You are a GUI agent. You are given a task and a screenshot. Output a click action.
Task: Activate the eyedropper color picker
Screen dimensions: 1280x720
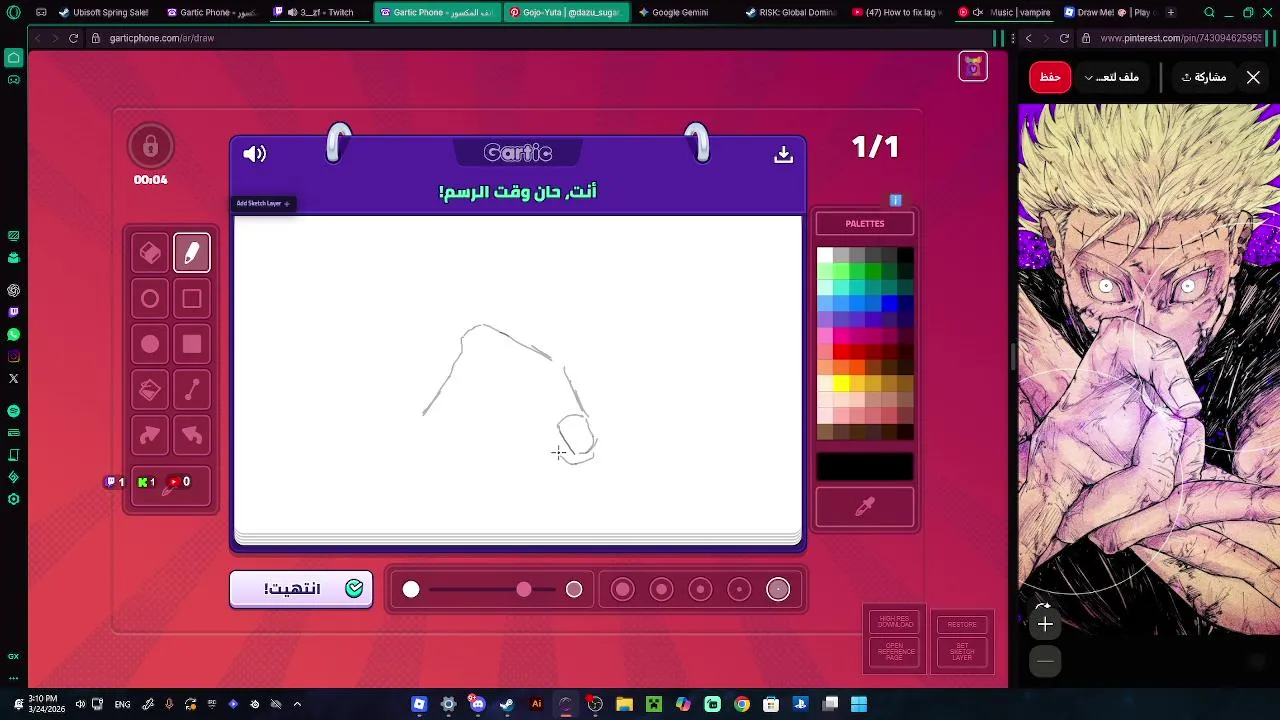pyautogui.click(x=865, y=507)
